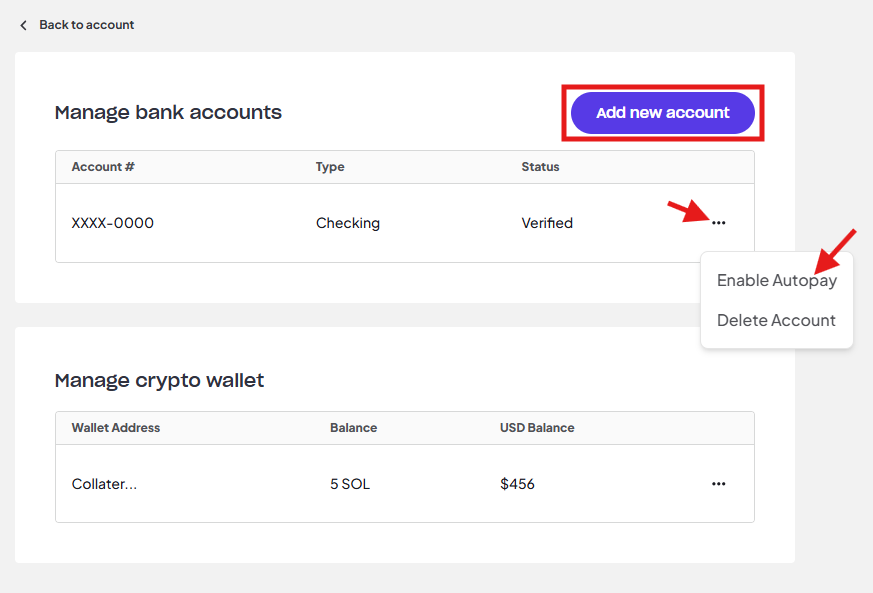Select the XXXX-0000 account number

[112, 223]
